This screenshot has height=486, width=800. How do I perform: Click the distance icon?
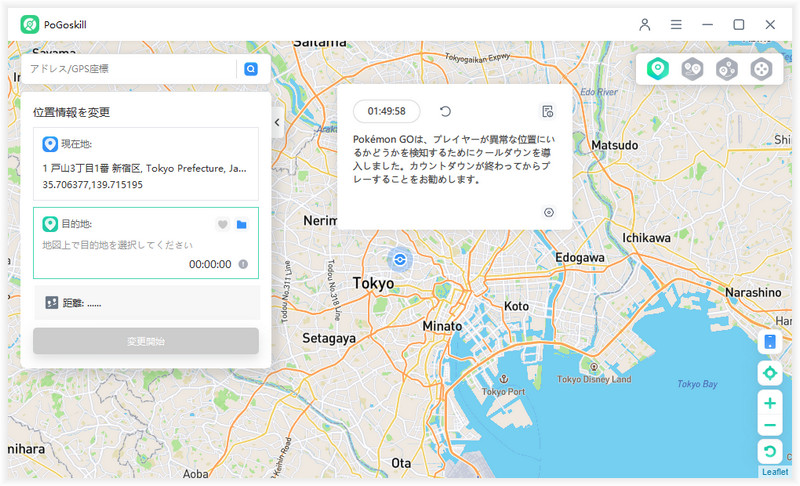pos(52,303)
